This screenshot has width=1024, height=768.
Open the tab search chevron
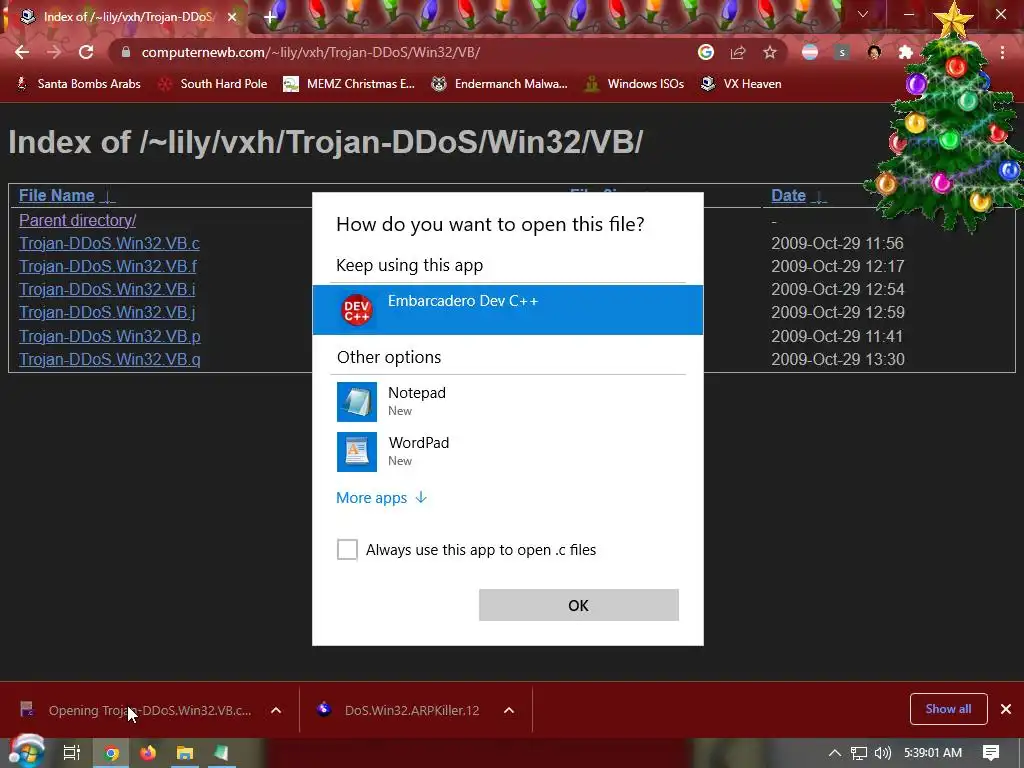point(863,14)
